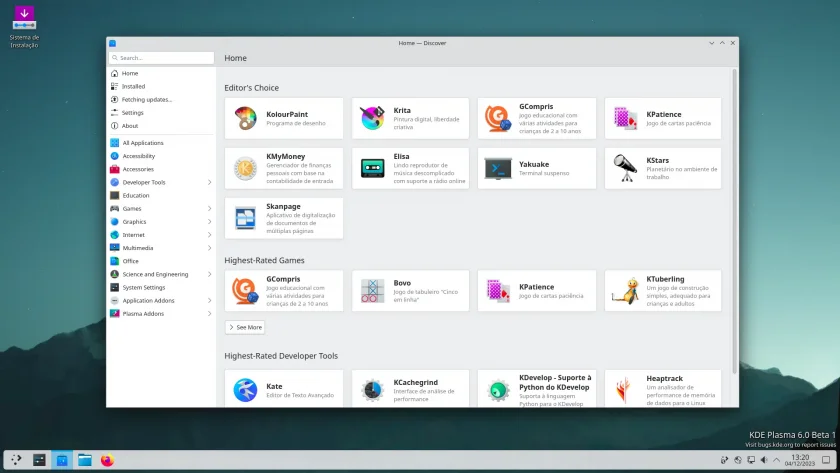The image size is (840, 473).
Task: Open Yakuake terminal app icon
Action: pos(498,168)
